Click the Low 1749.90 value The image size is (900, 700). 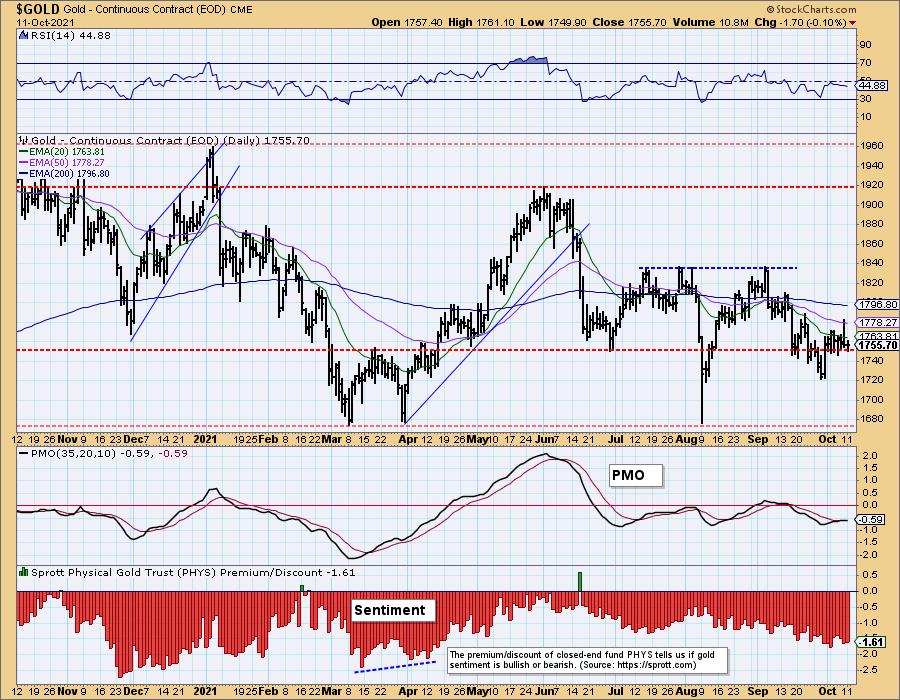[x=553, y=22]
